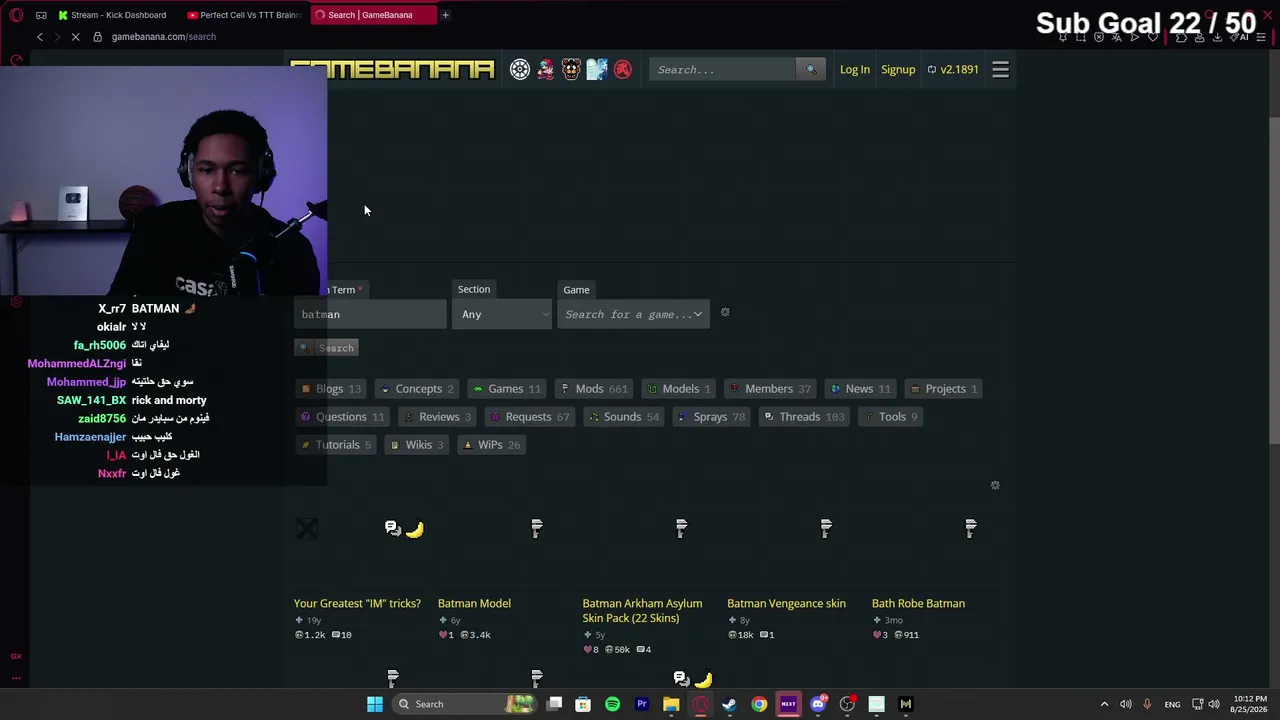Filter results by Members 37
The height and width of the screenshot is (720, 1280).
770,389
